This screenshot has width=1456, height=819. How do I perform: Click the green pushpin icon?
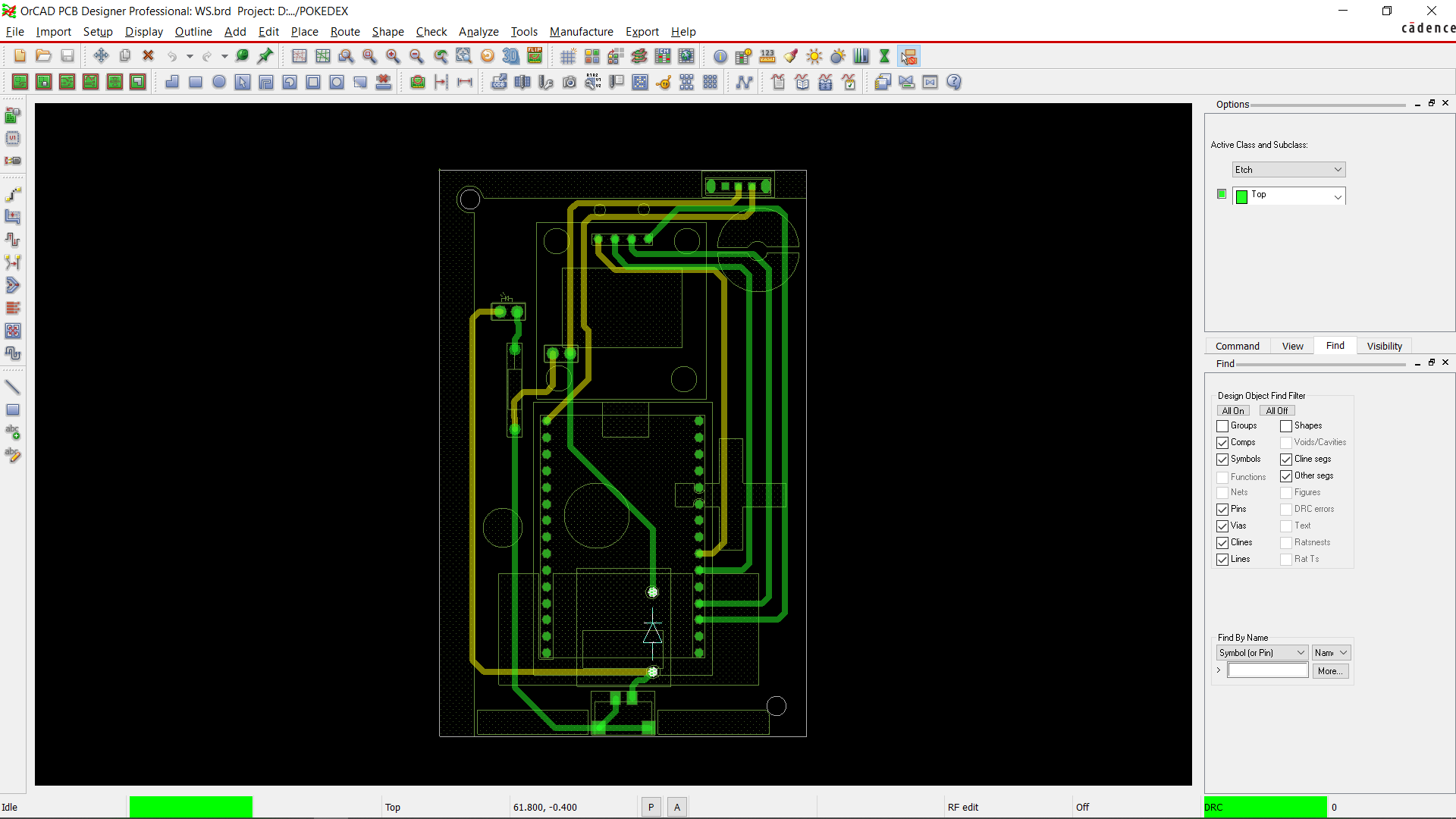(x=265, y=56)
